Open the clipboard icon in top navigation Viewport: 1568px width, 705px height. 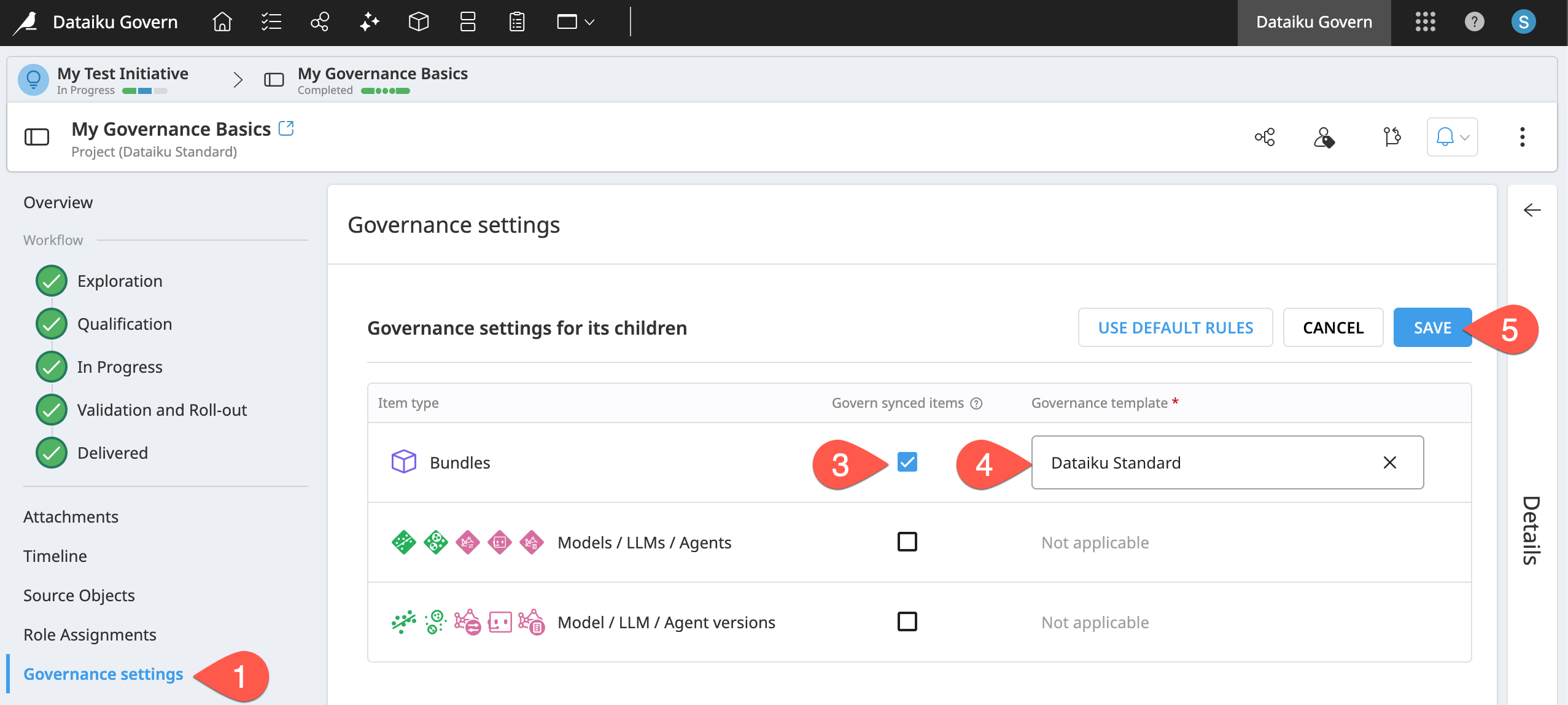point(517,22)
